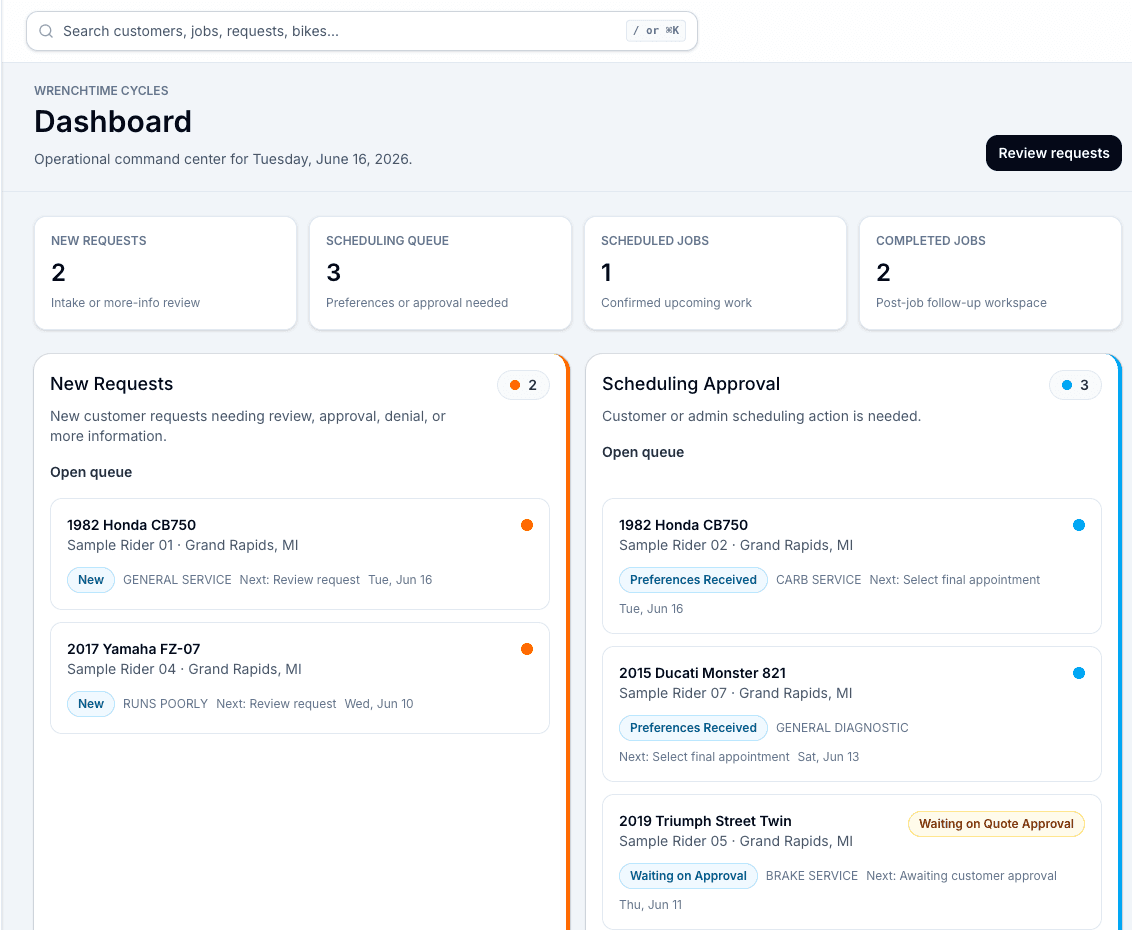
Task: Click 'Sample Rider 05 · Grand Rapids, MI' text
Action: point(736,841)
